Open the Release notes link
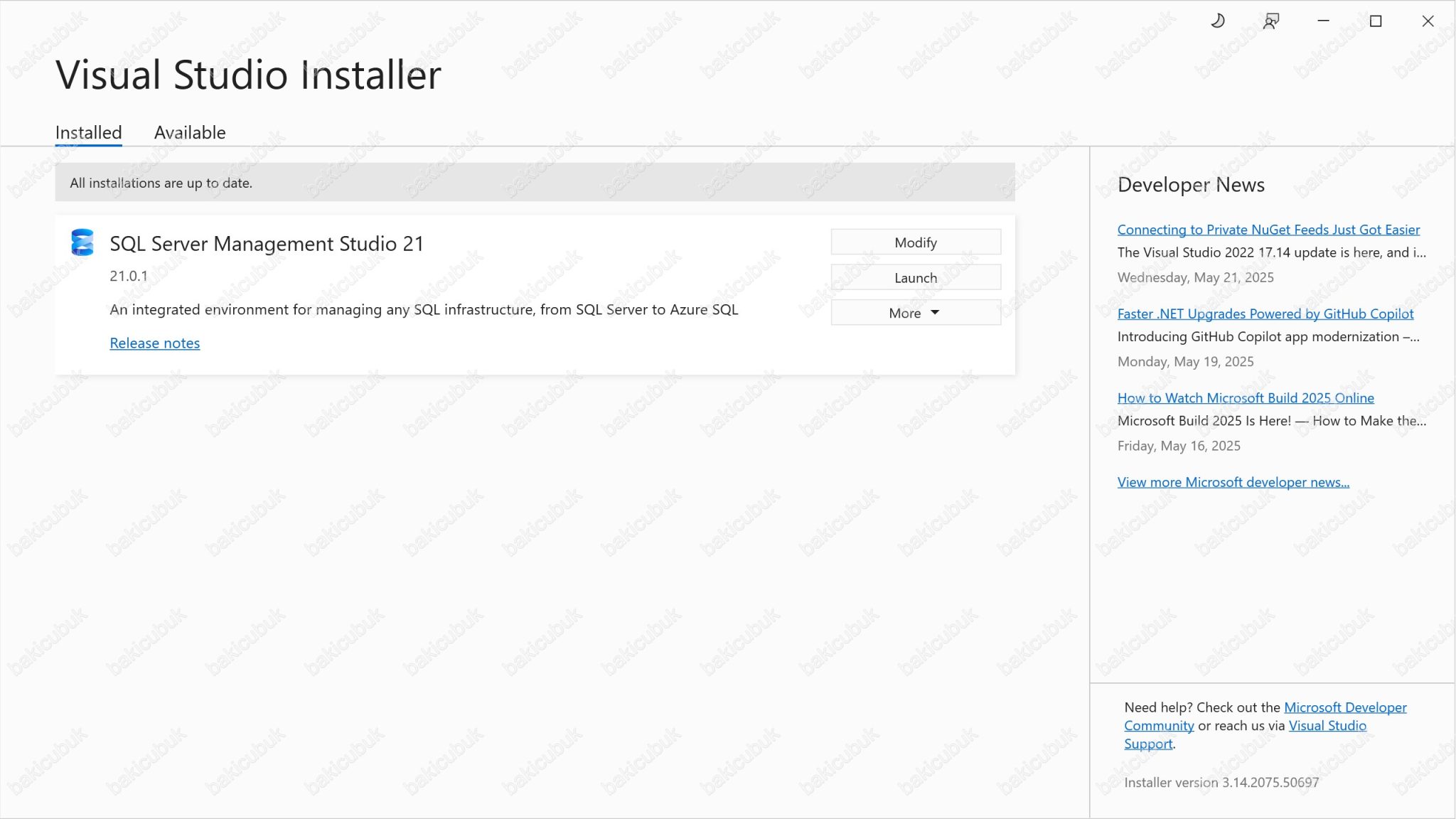Image resolution: width=1456 pixels, height=819 pixels. tap(154, 343)
